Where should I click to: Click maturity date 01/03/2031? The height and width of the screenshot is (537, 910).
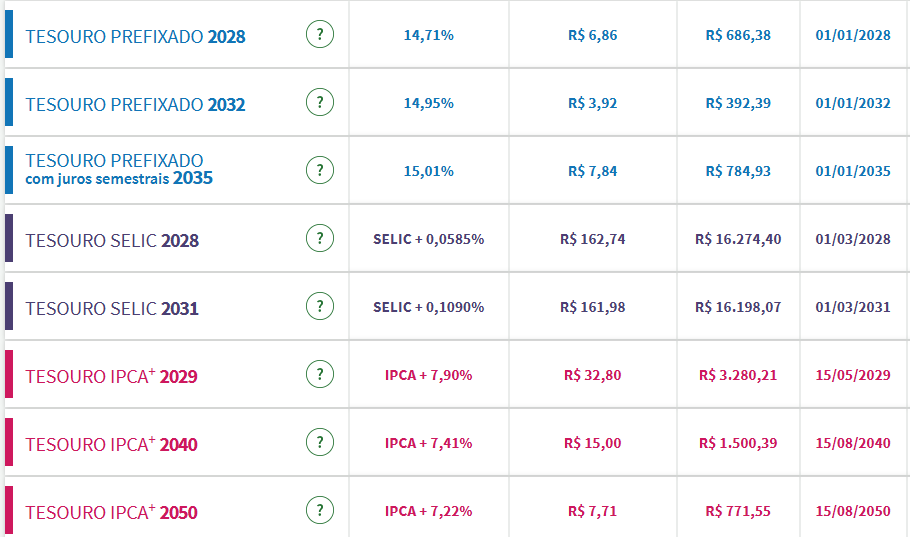[853, 307]
